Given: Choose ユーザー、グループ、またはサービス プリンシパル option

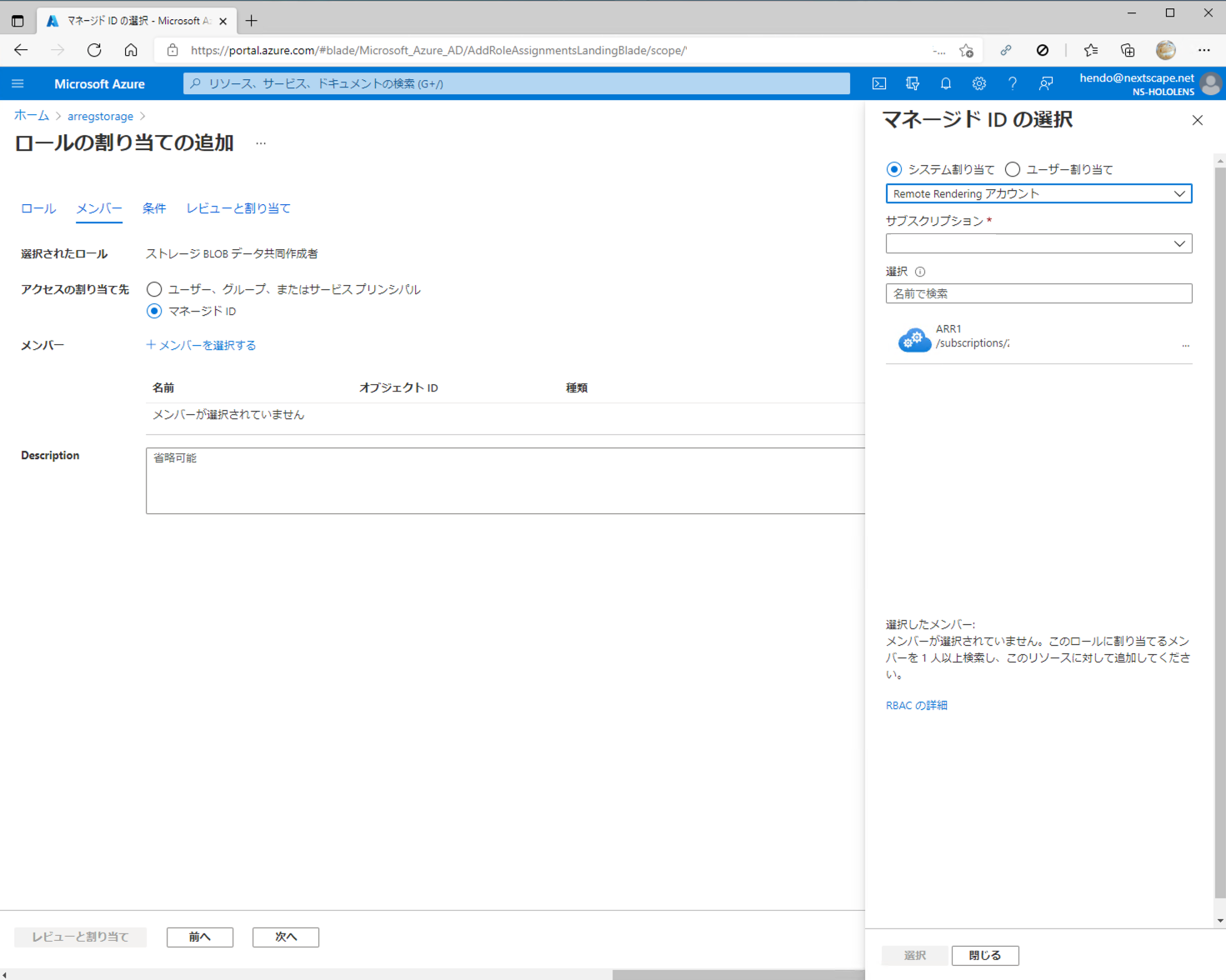Looking at the screenshot, I should [x=154, y=289].
